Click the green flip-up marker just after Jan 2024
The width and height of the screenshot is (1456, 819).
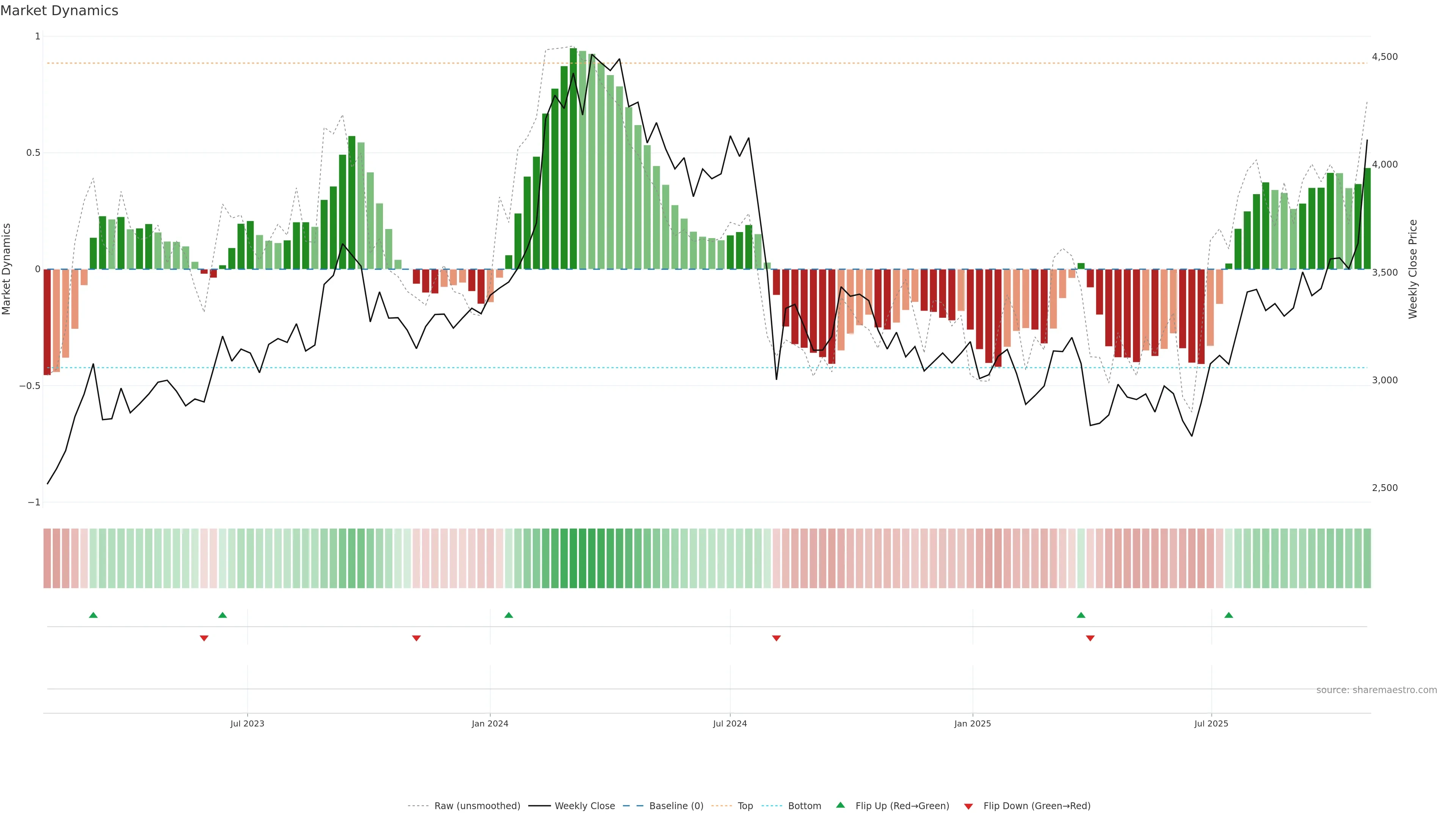(509, 615)
